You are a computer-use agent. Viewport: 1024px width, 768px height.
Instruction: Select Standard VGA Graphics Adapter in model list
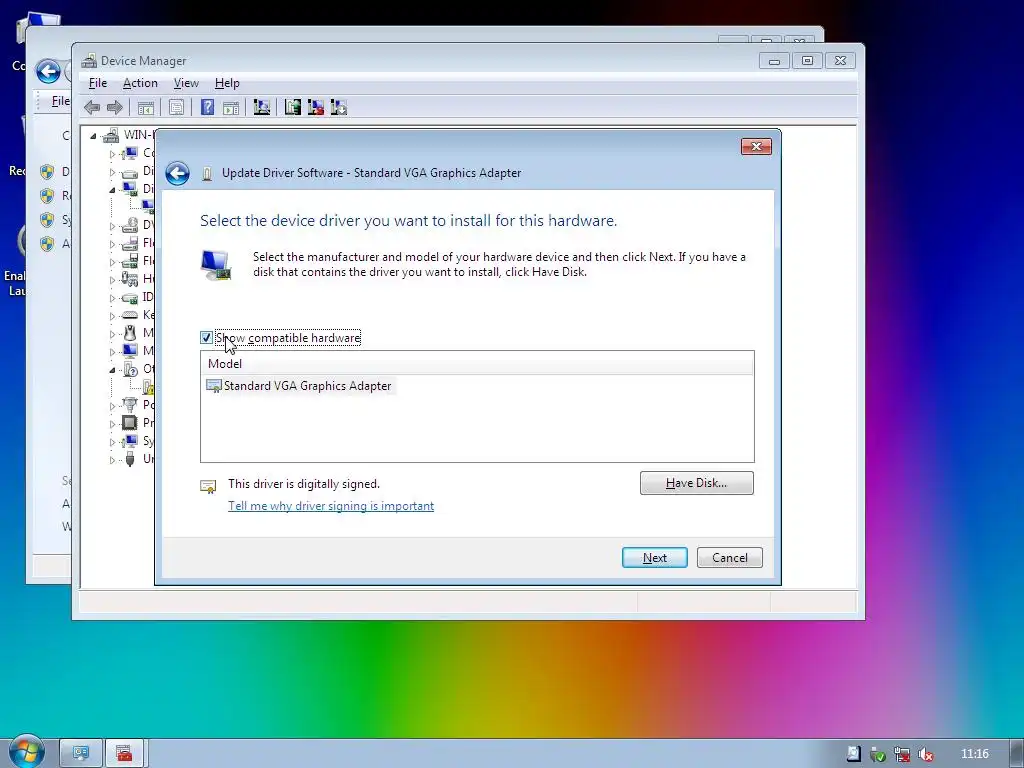(x=300, y=386)
